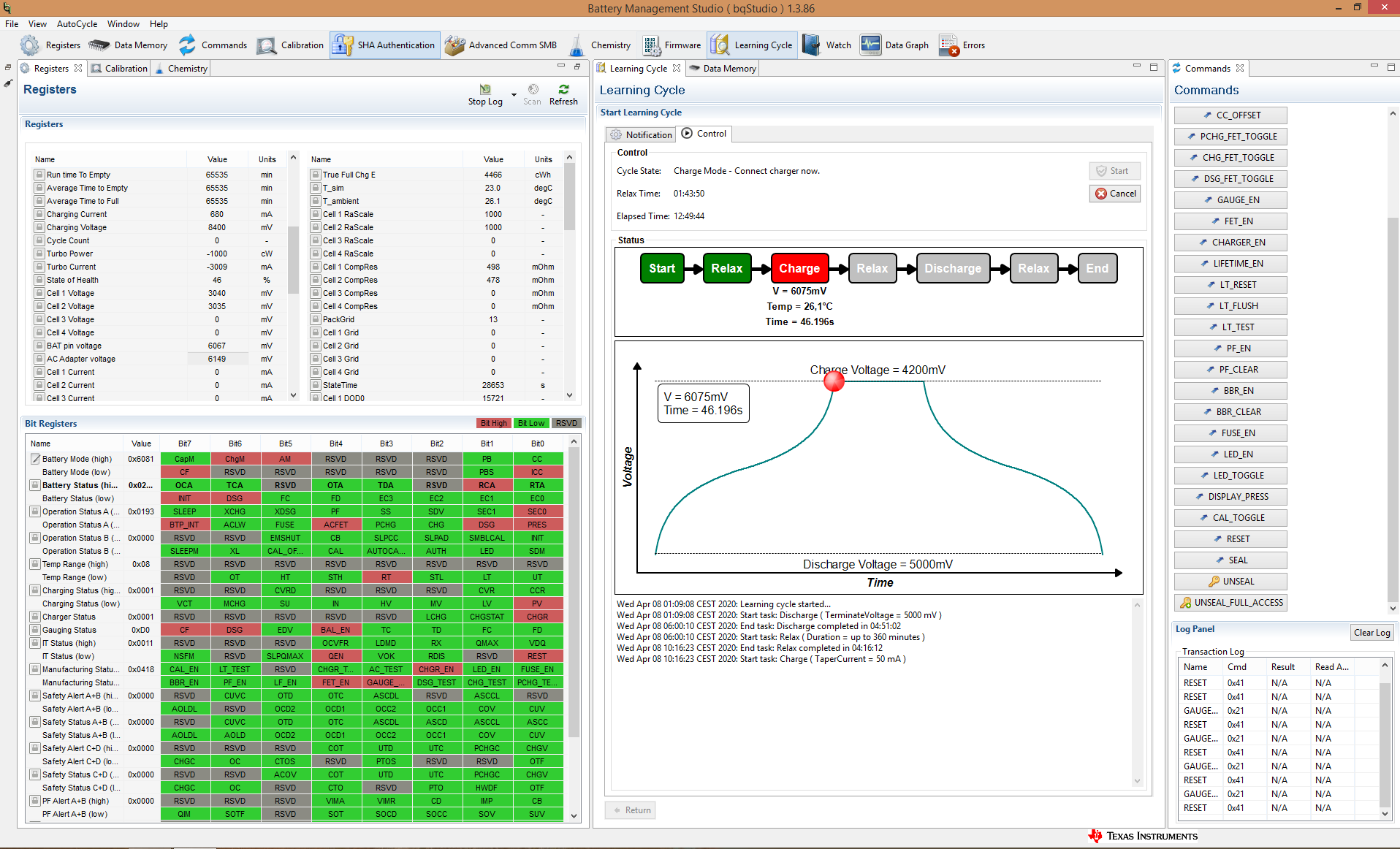Viewport: 1400px width, 849px height.
Task: Check the PackGrid checkbox
Action: (x=316, y=319)
